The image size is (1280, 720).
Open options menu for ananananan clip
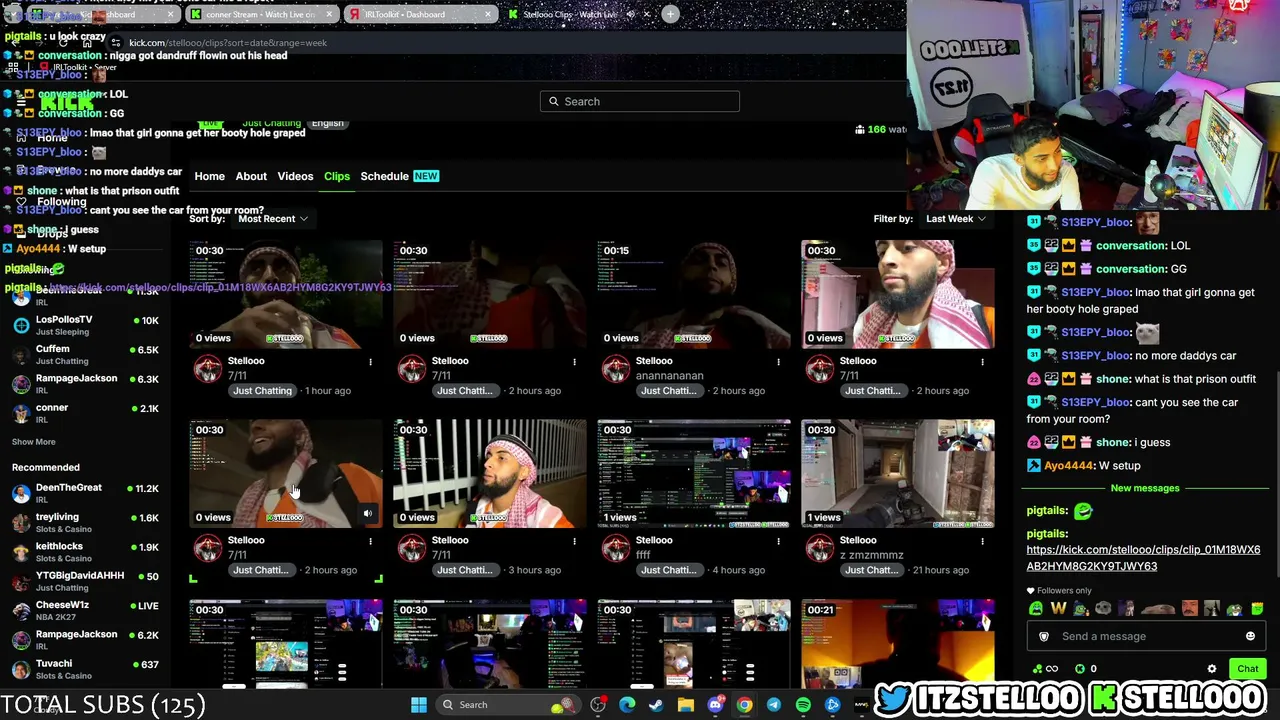tap(778, 362)
